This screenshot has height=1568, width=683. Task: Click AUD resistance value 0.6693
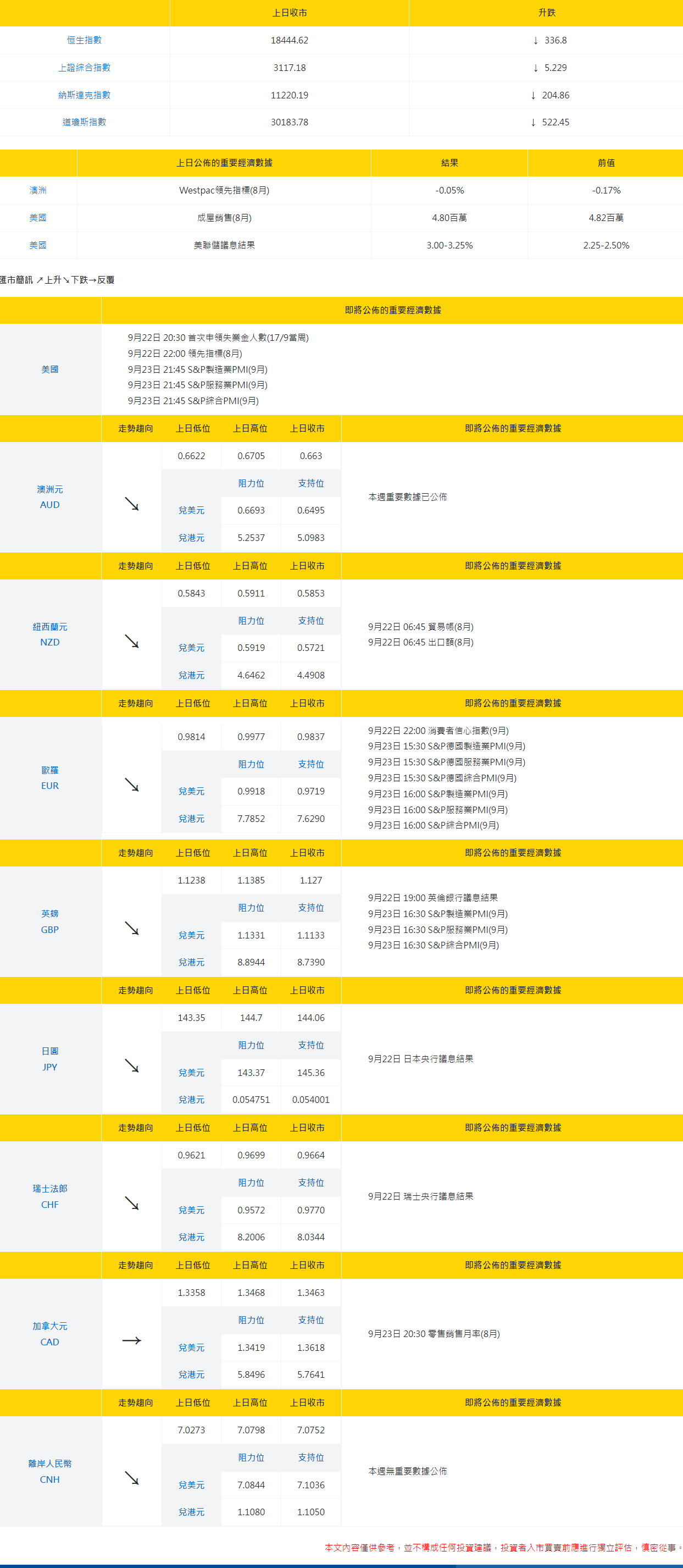(251, 511)
